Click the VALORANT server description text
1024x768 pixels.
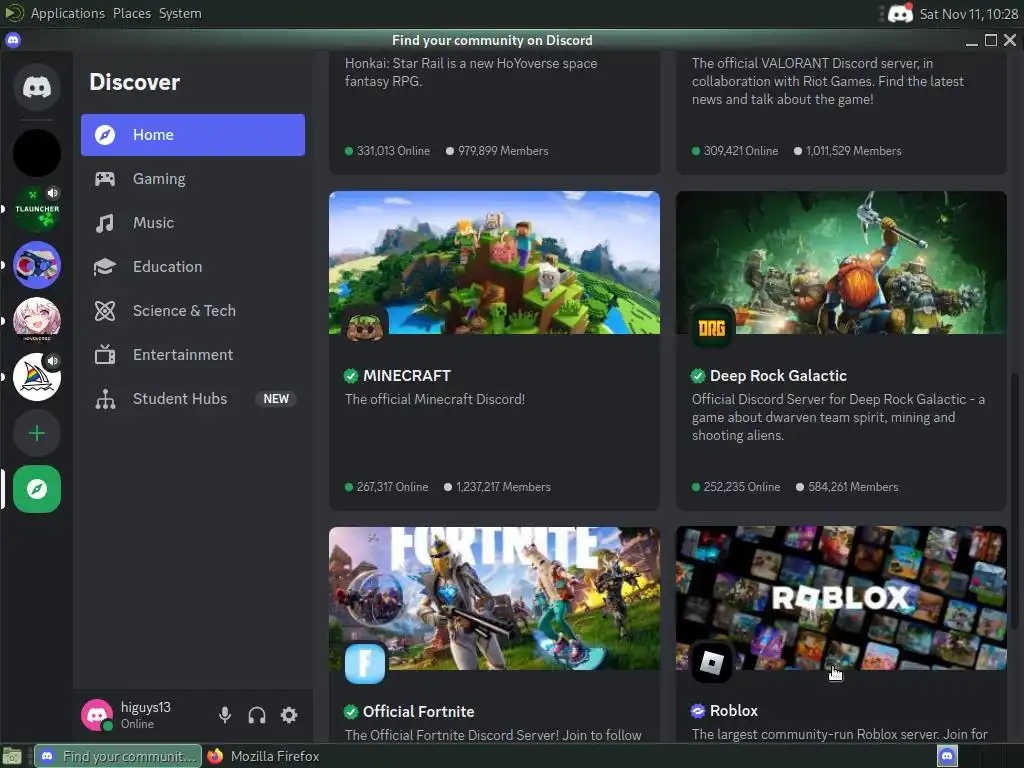point(827,82)
